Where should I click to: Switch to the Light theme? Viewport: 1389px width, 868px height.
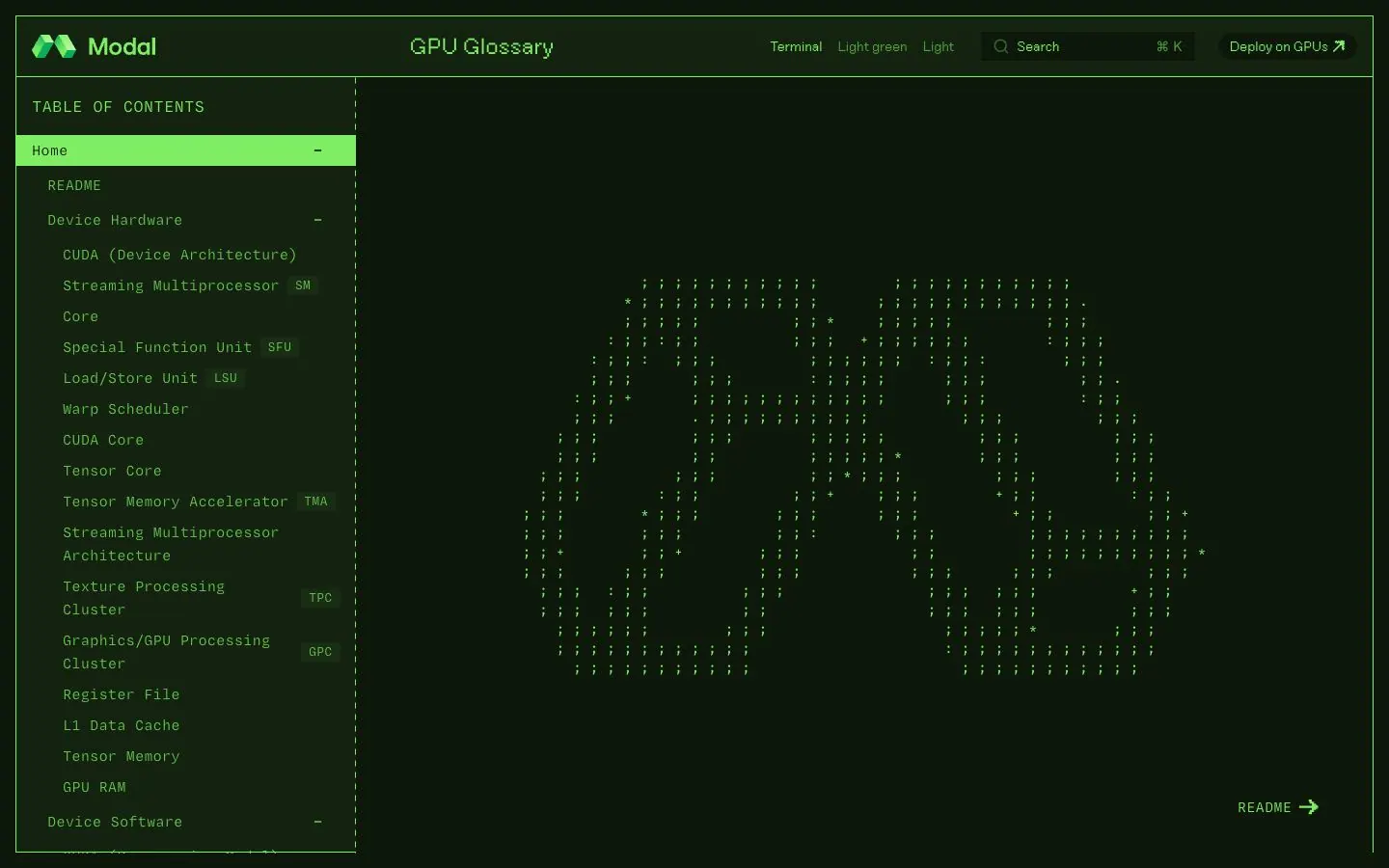938,46
